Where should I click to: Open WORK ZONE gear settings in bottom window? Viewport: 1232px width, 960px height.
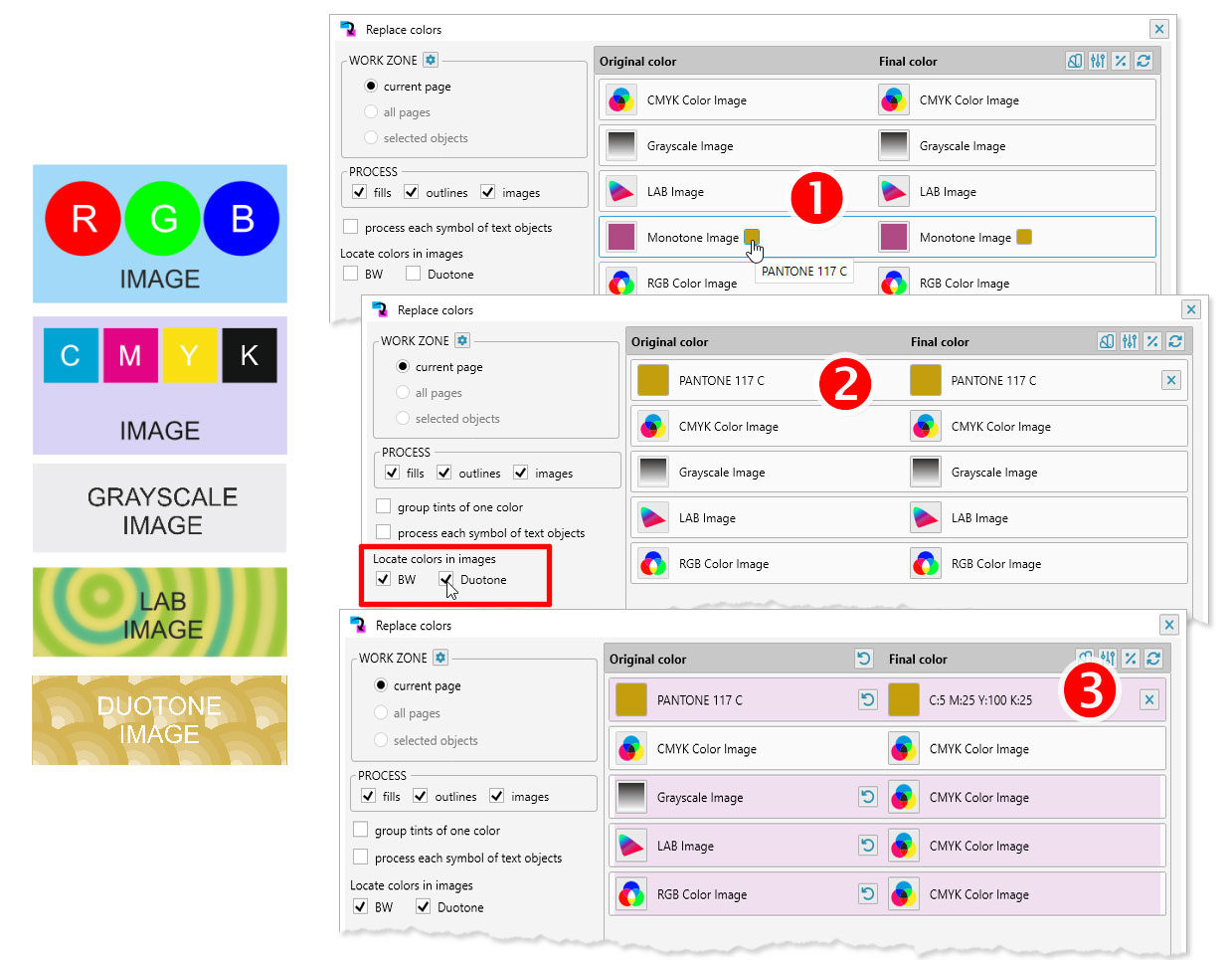[x=440, y=658]
